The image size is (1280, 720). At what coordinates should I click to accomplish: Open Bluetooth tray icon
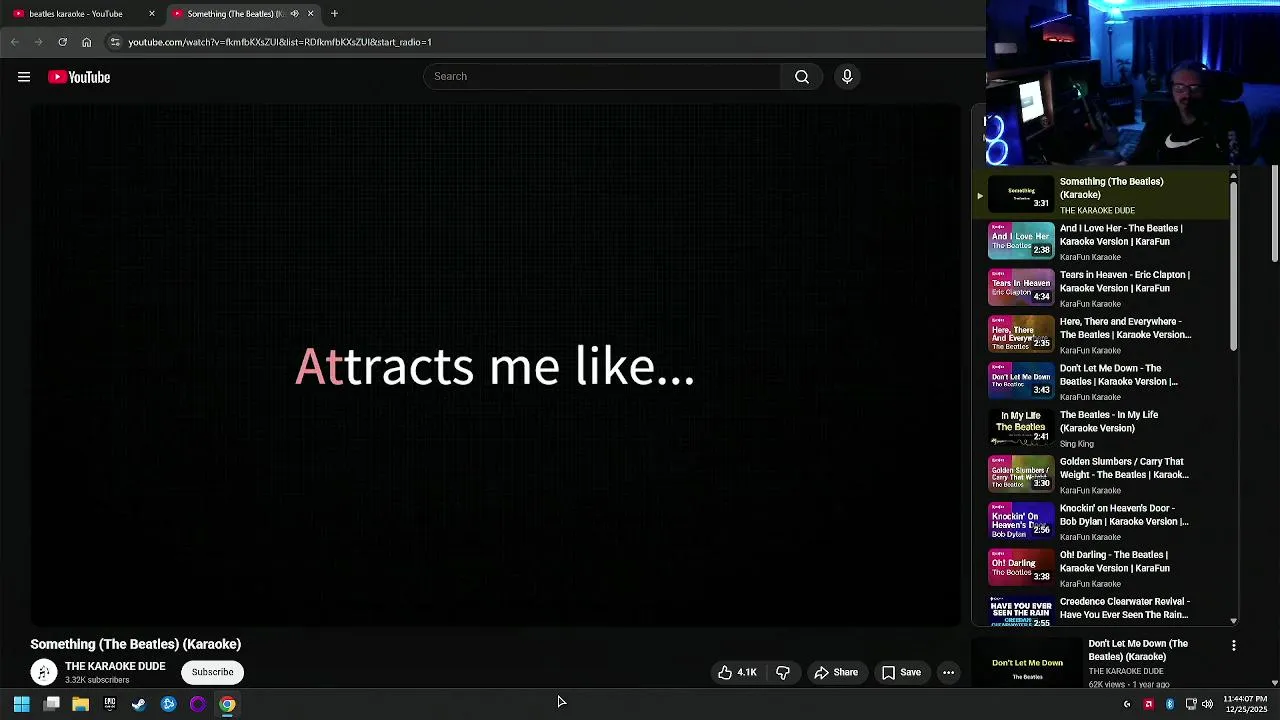click(1170, 705)
